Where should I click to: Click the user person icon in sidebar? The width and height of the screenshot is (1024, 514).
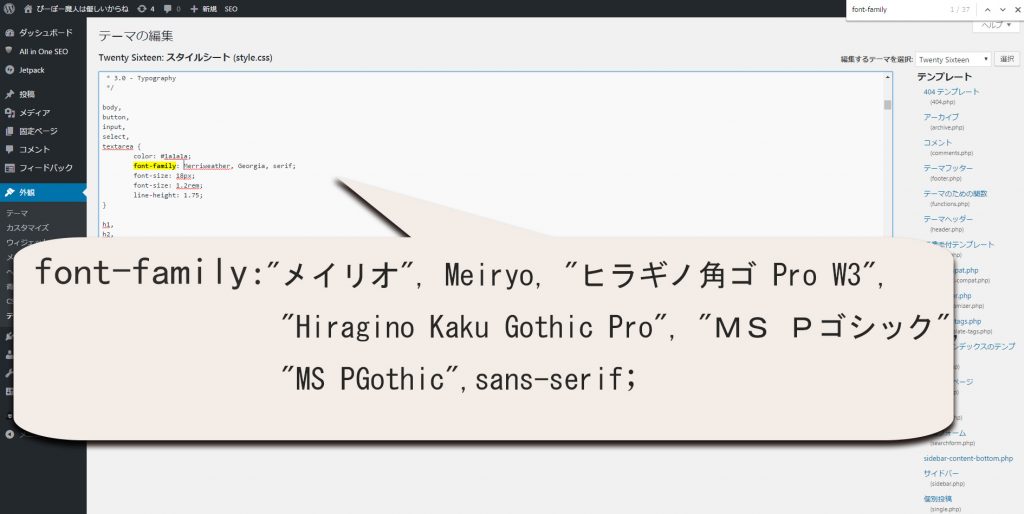[9, 355]
